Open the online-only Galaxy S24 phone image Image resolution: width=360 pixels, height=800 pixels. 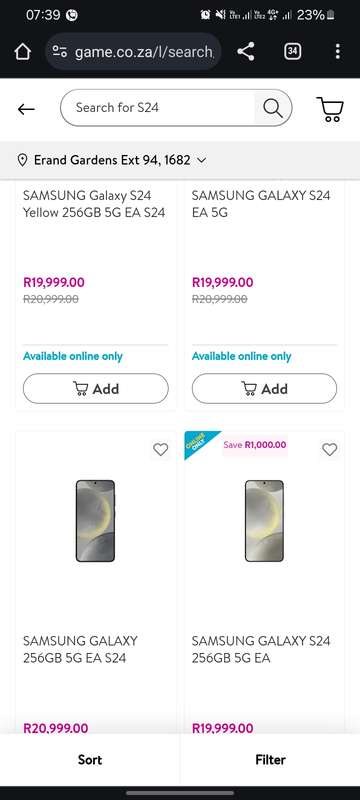click(264, 521)
